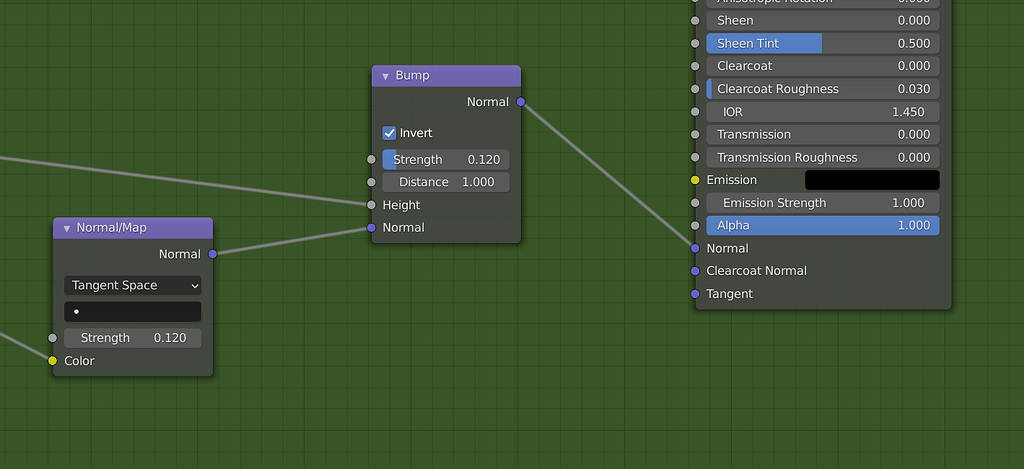Click the yellow Emission input socket
The height and width of the screenshot is (469, 1024).
[695, 180]
